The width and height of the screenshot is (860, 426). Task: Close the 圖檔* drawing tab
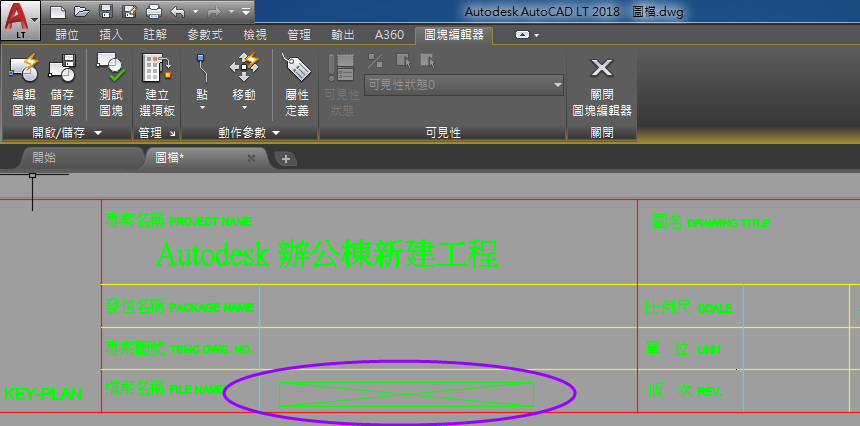click(251, 158)
